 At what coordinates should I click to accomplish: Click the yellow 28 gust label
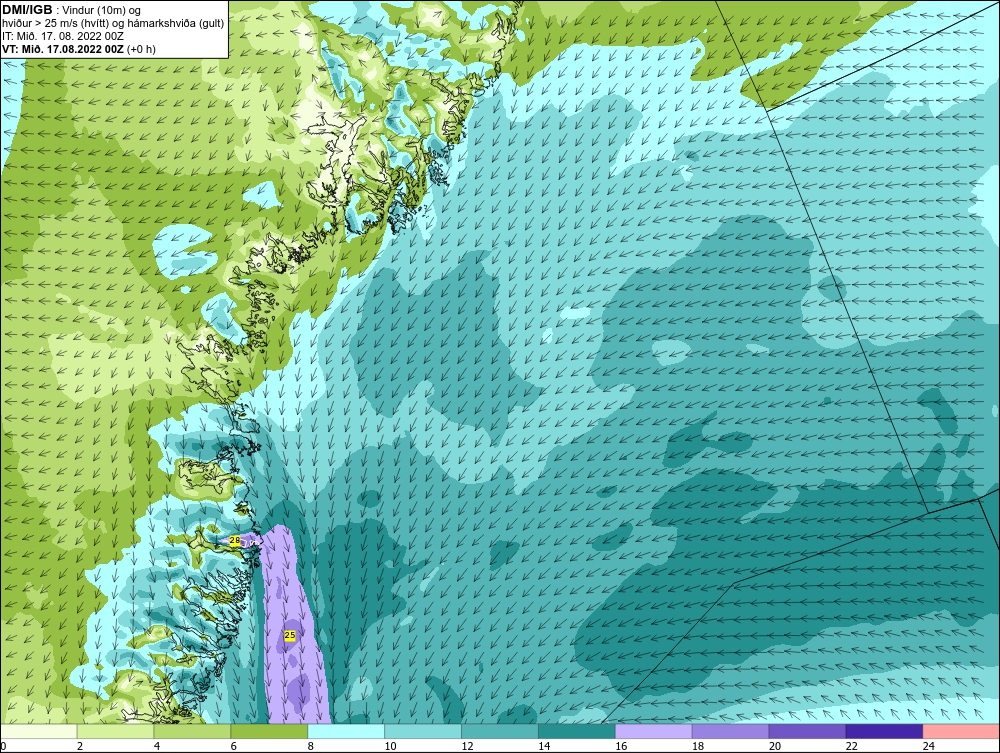[235, 541]
